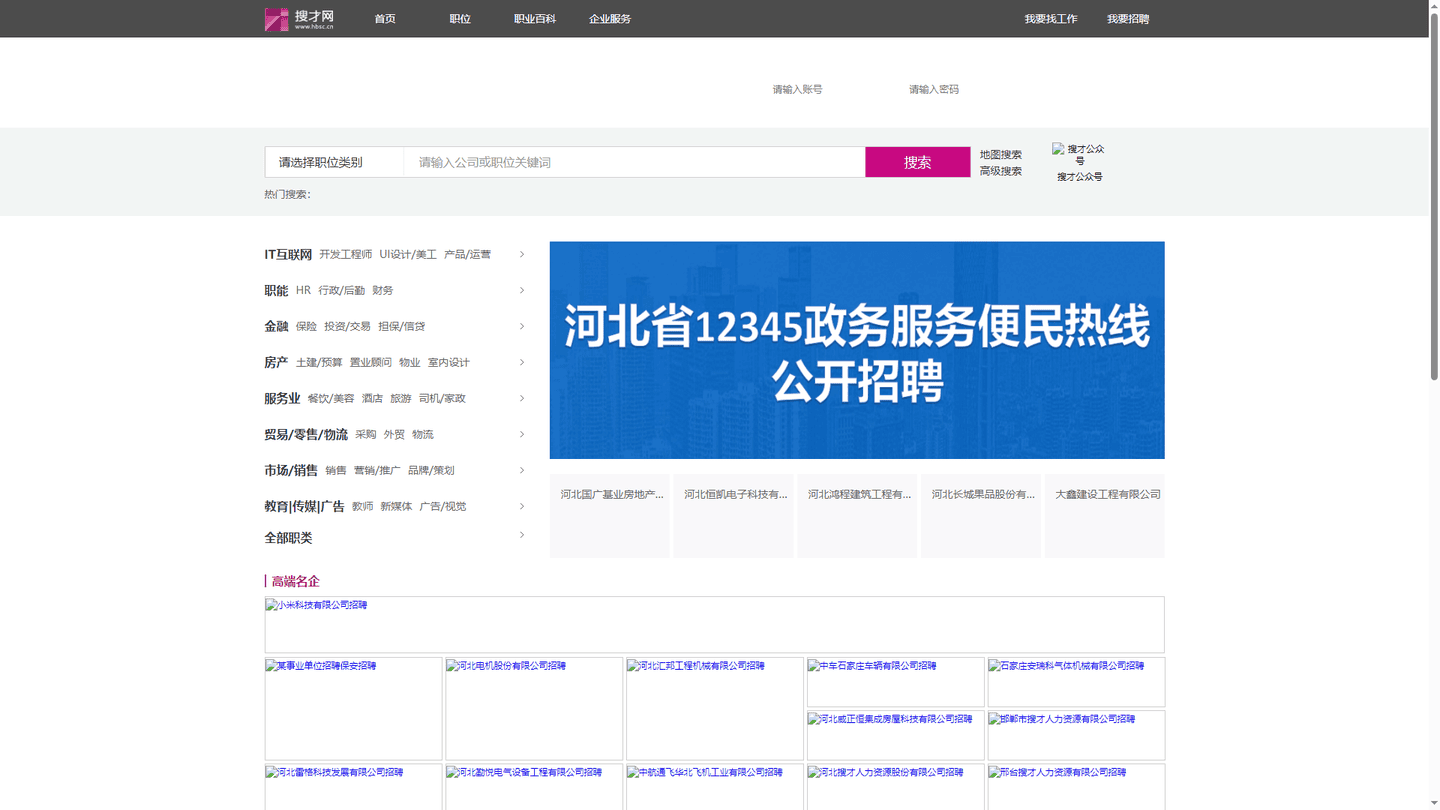The height and width of the screenshot is (810, 1440).
Task: Select 营销/推广 subcategory
Action: (x=377, y=471)
